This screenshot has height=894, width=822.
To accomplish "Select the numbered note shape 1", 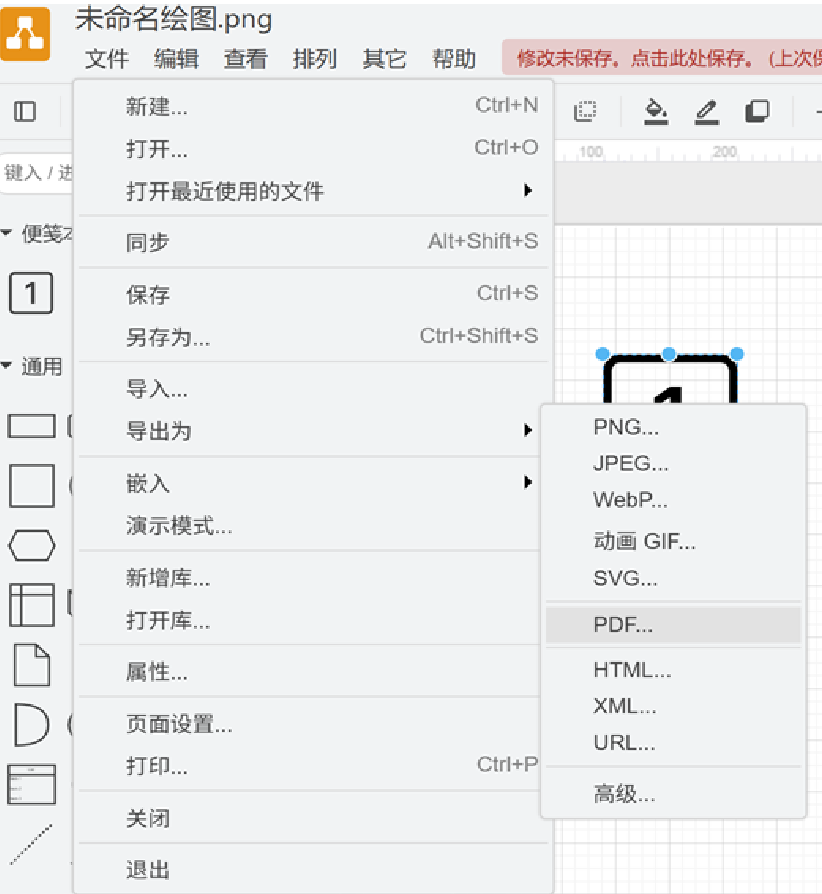I will pos(31,293).
